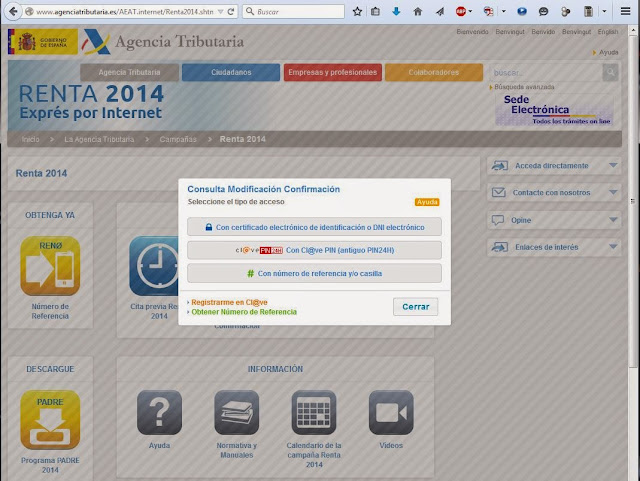Click the Gobierno de España emblem
Screen dimensions: 640x481
tap(42, 42)
